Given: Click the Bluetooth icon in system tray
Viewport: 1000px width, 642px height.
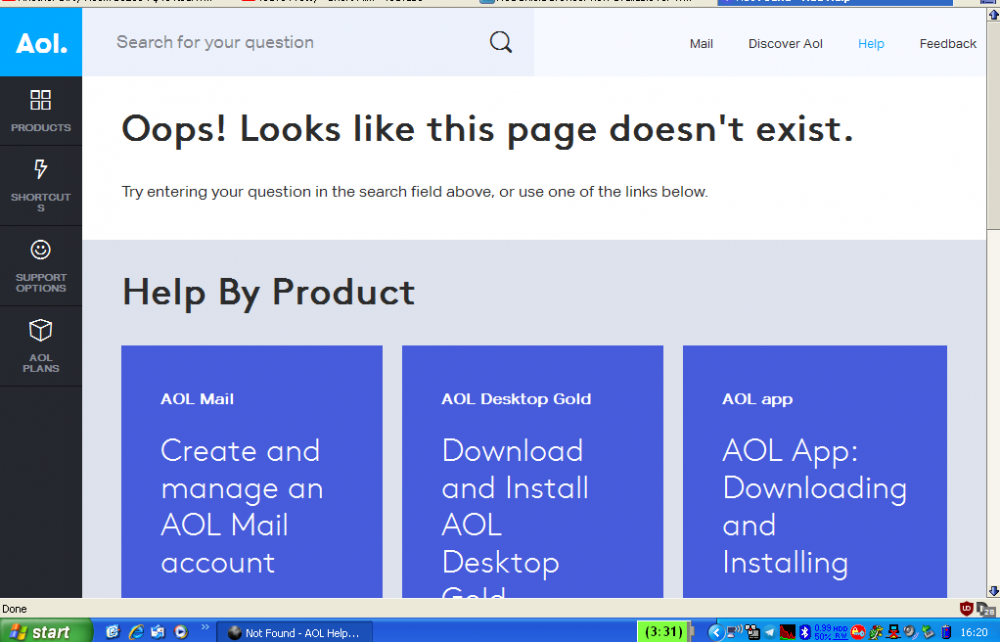Looking at the screenshot, I should pos(805,632).
